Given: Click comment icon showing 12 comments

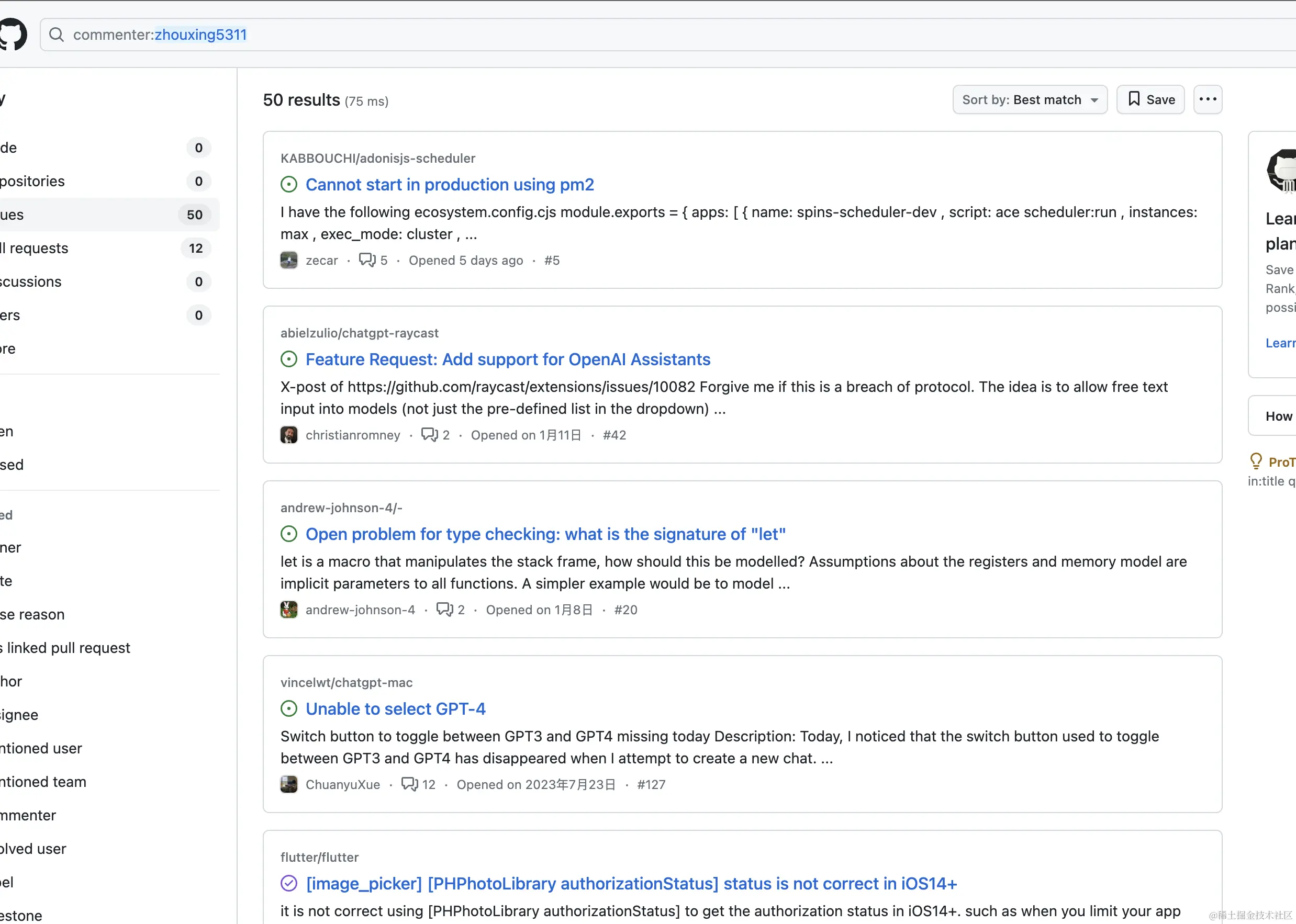Looking at the screenshot, I should 410,784.
